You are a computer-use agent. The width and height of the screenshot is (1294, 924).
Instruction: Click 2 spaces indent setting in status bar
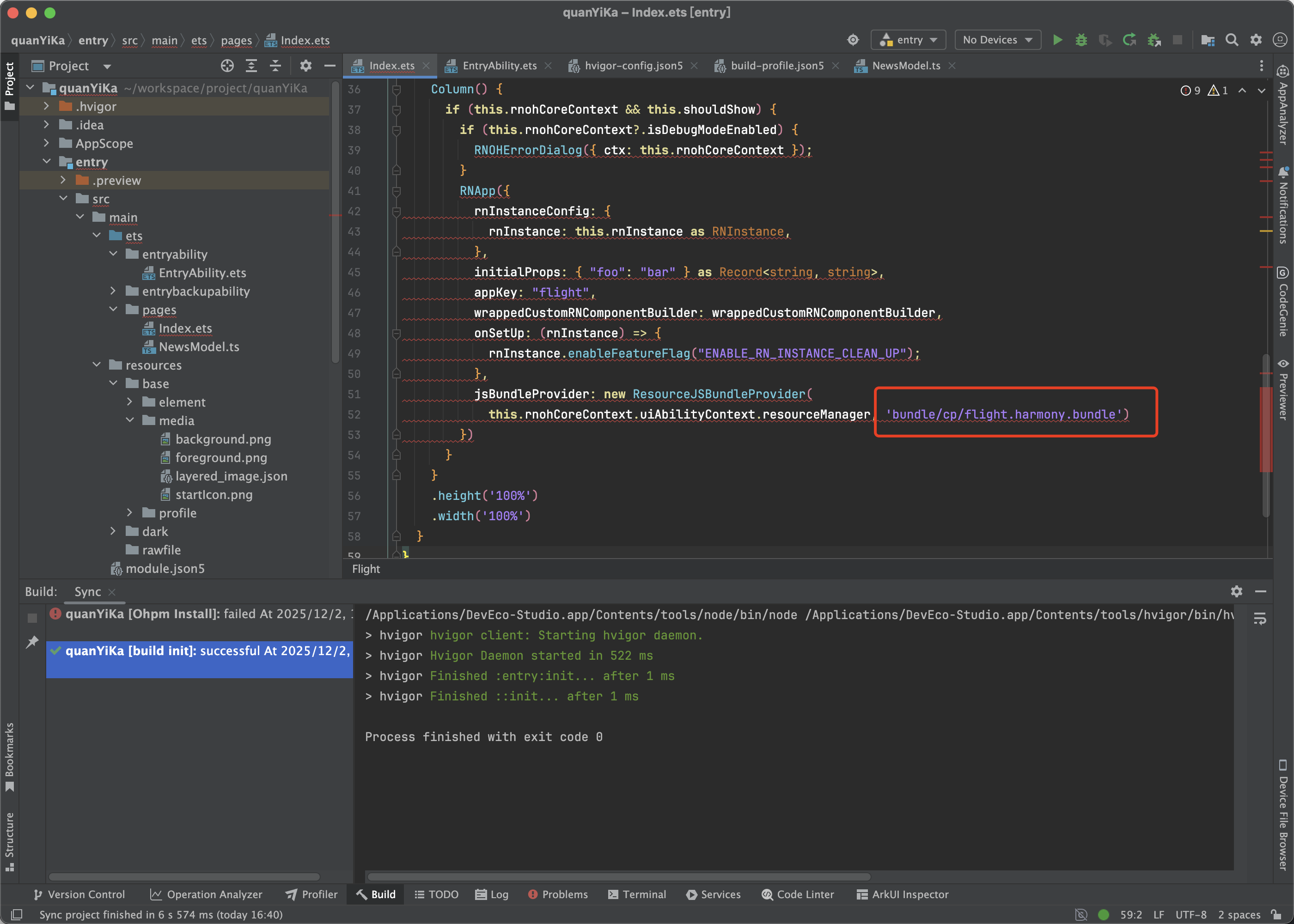1239,914
